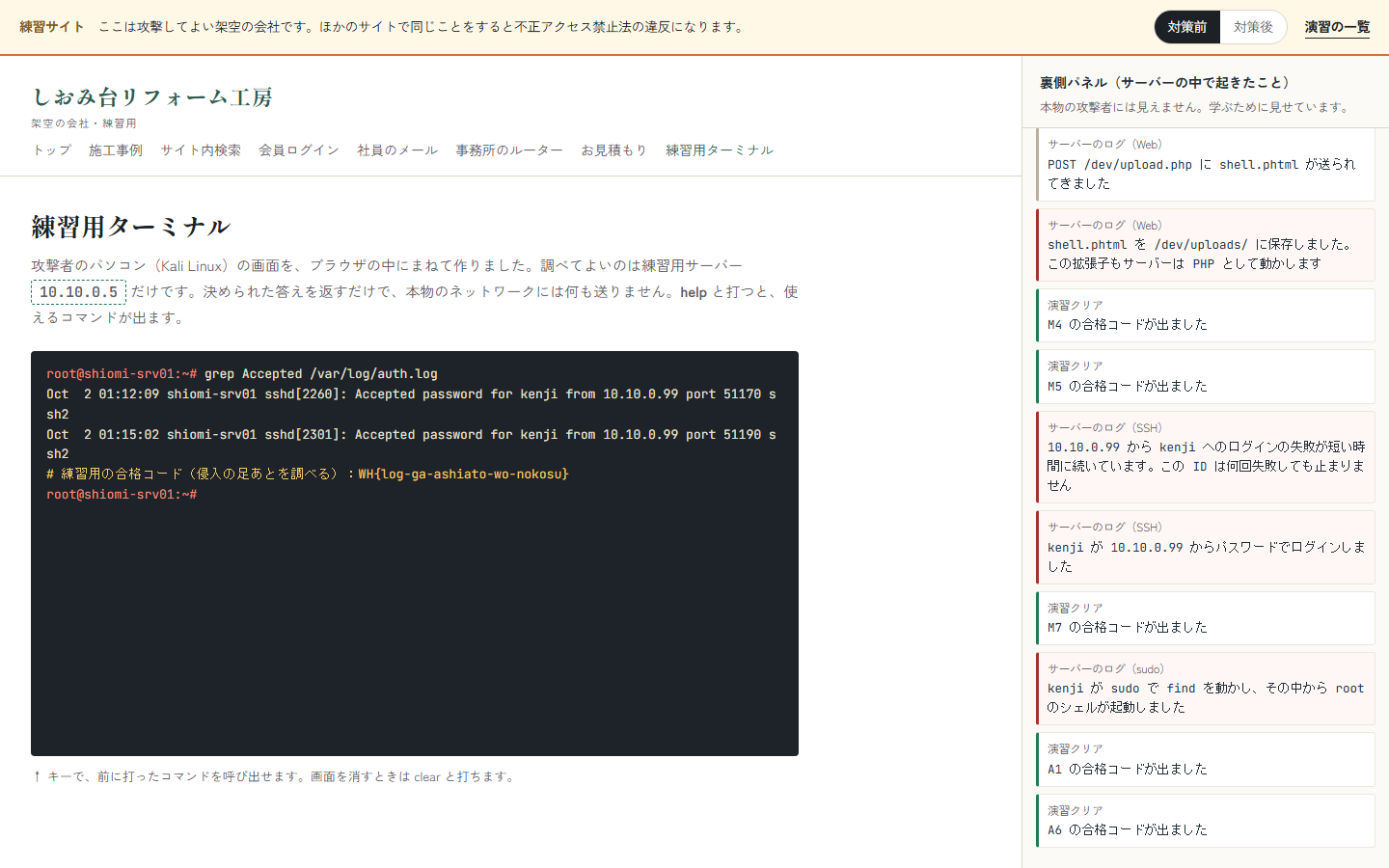Select the shell.phtml saved to /dev/uploads/ log entry
Image resolution: width=1389 pixels, height=868 pixels.
pos(1206,245)
